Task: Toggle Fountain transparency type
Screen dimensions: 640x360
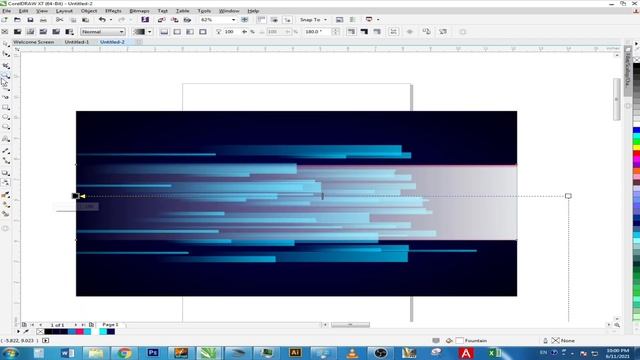Action: pos(31,31)
